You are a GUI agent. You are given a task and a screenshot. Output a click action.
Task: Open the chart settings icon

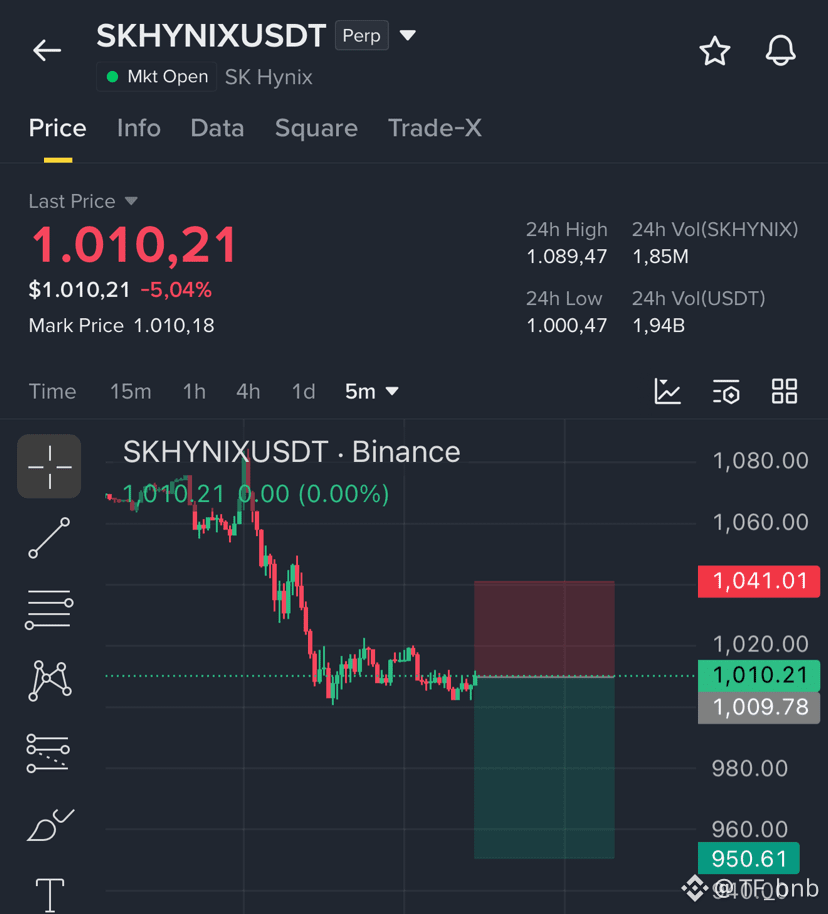[x=726, y=391]
